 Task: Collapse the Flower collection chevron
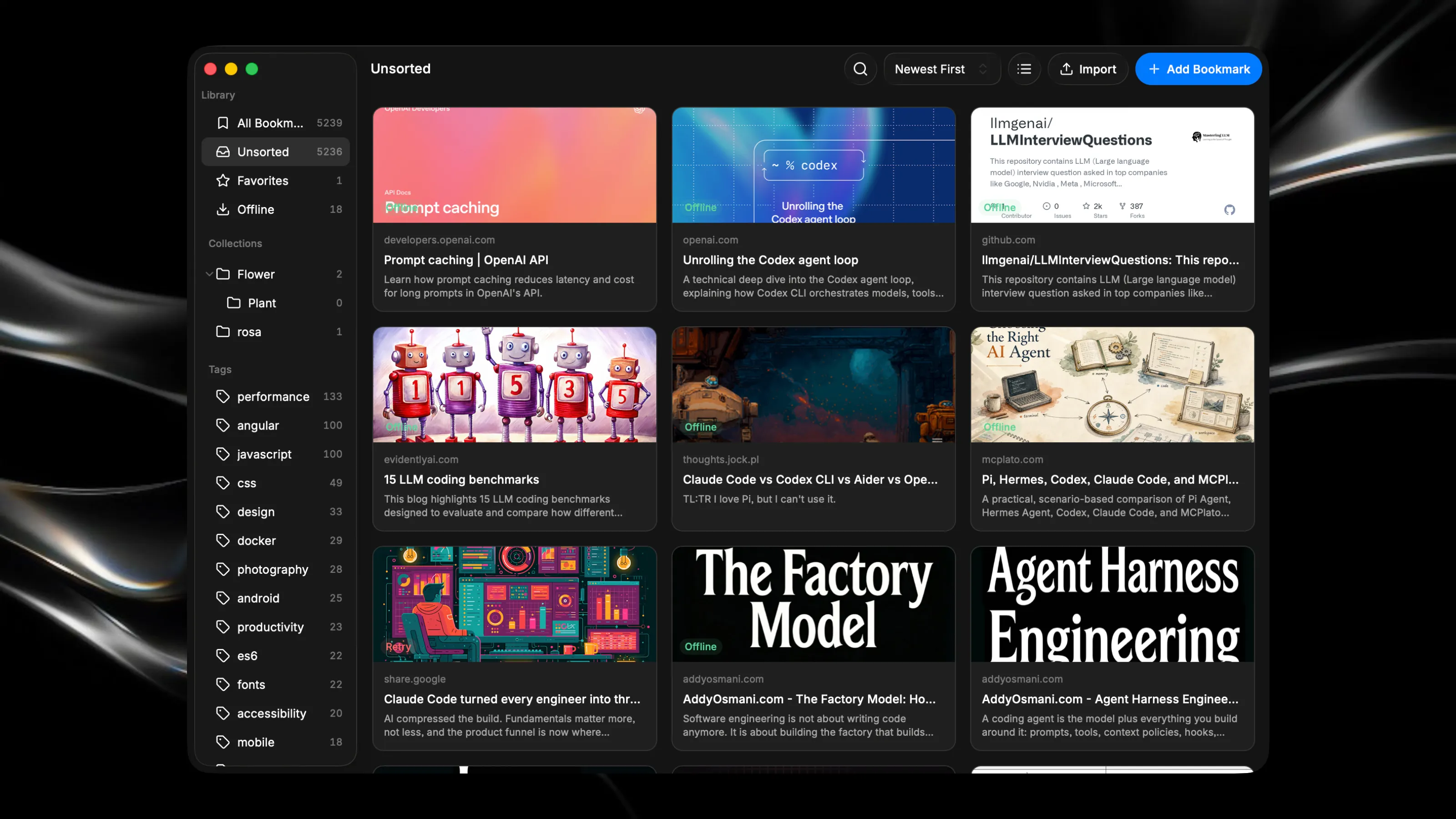click(209, 274)
